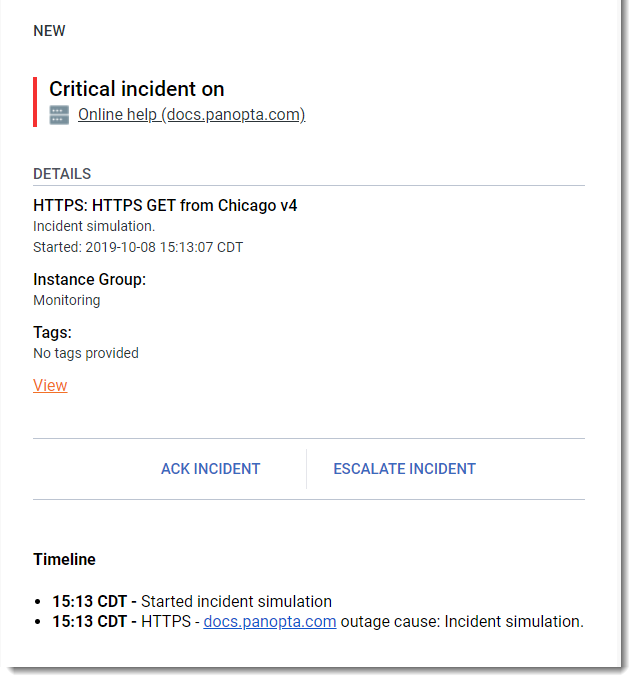The image size is (636, 682).
Task: Click the red critical severity bar
Action: coord(35,102)
